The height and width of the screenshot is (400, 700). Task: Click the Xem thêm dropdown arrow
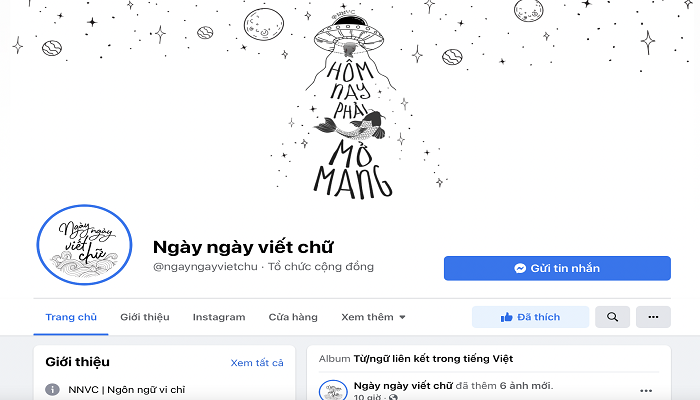[402, 317]
